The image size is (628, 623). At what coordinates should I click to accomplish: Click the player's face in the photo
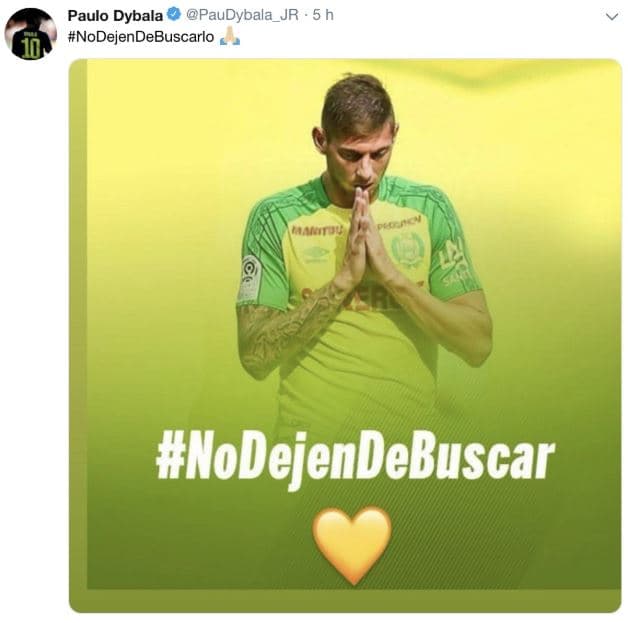point(360,150)
